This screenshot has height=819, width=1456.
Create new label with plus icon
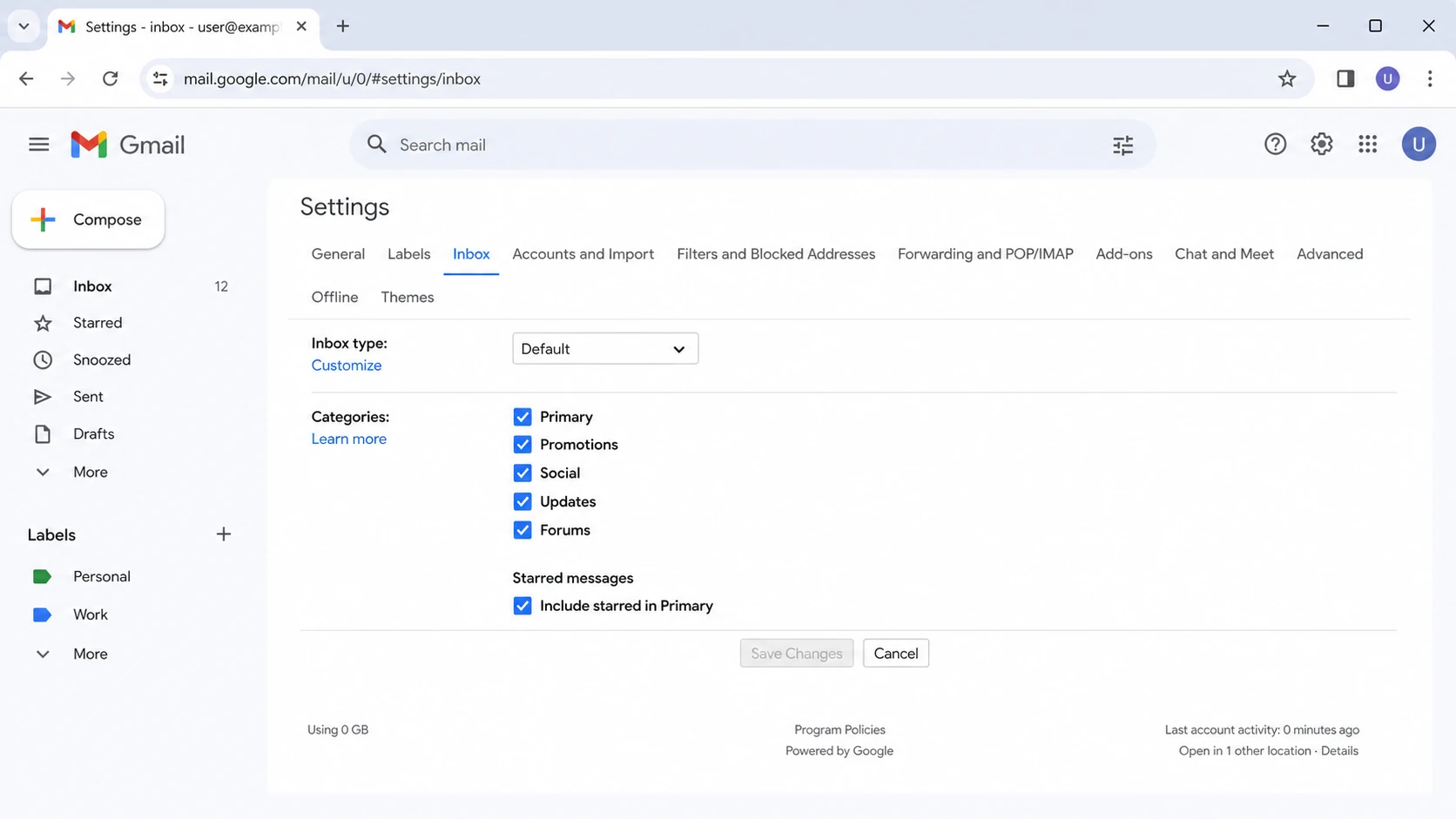224,534
